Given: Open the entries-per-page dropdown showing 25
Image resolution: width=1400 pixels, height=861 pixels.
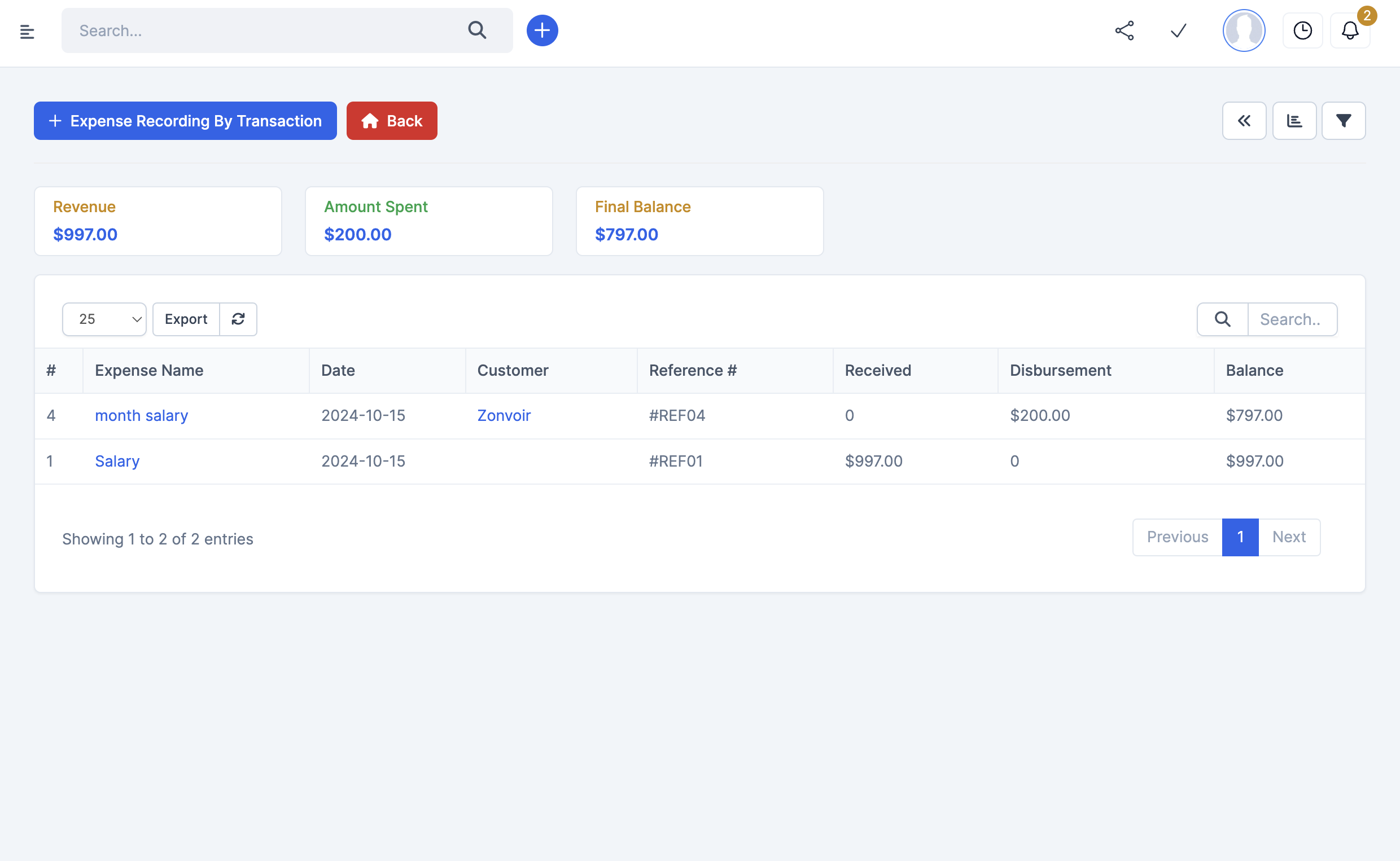Looking at the screenshot, I should tap(104, 319).
